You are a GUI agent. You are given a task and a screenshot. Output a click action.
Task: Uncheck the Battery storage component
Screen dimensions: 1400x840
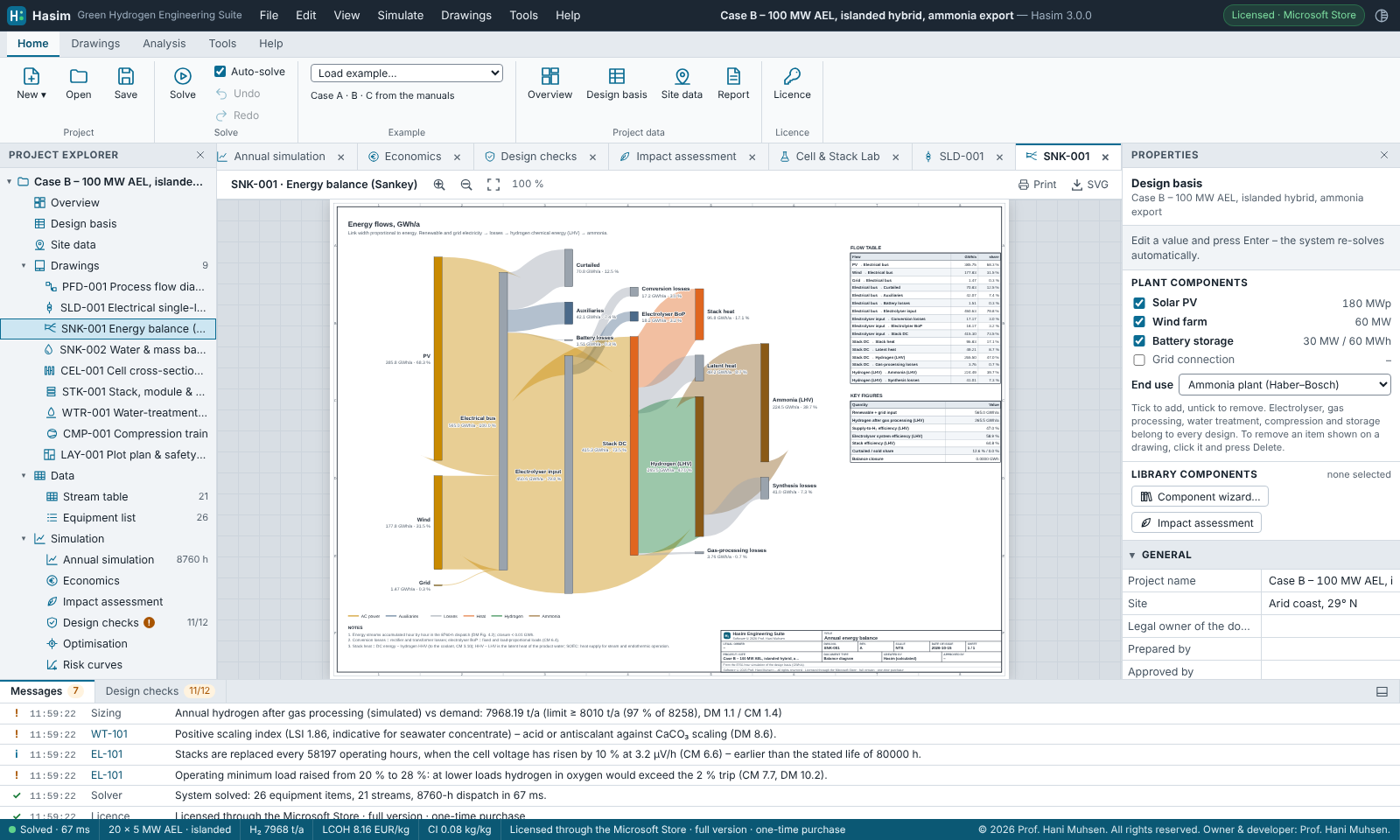tap(1139, 341)
